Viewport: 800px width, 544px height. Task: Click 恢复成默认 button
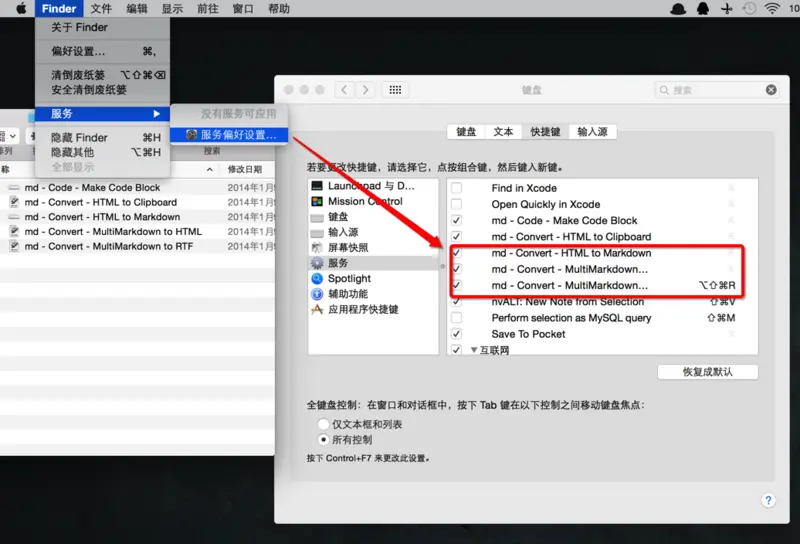708,372
